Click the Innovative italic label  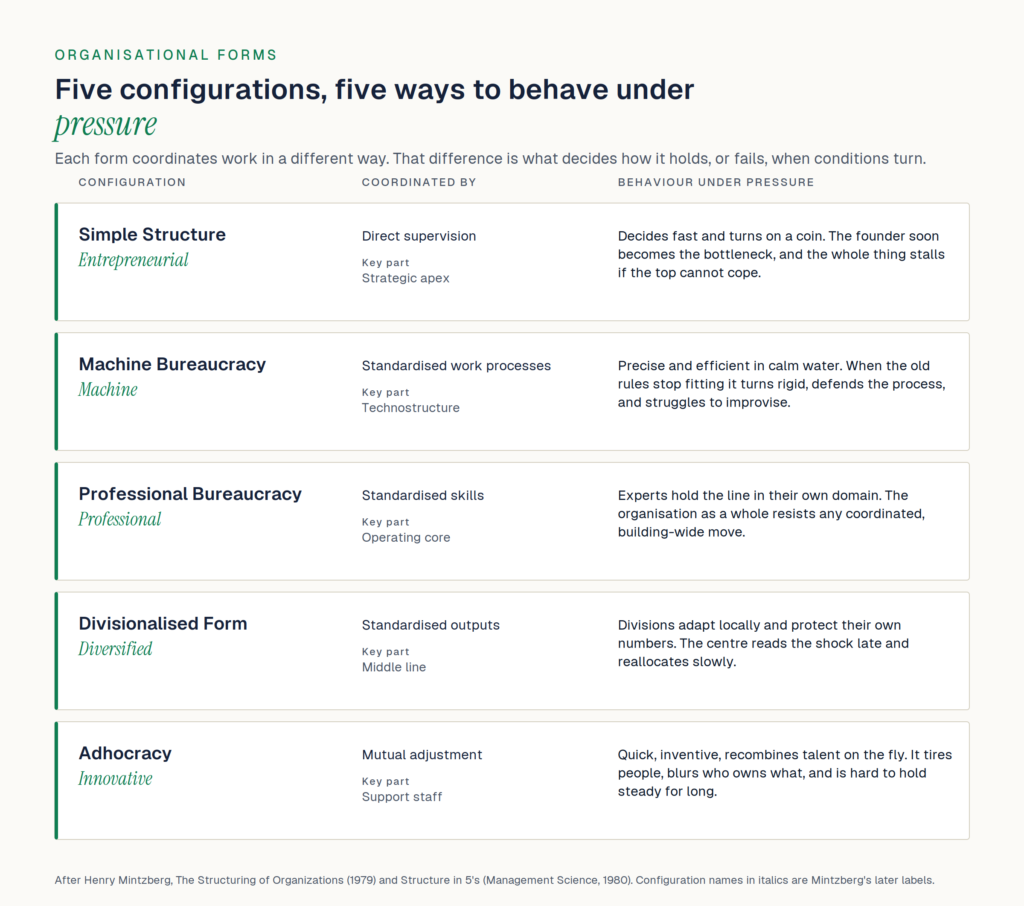click(115, 779)
